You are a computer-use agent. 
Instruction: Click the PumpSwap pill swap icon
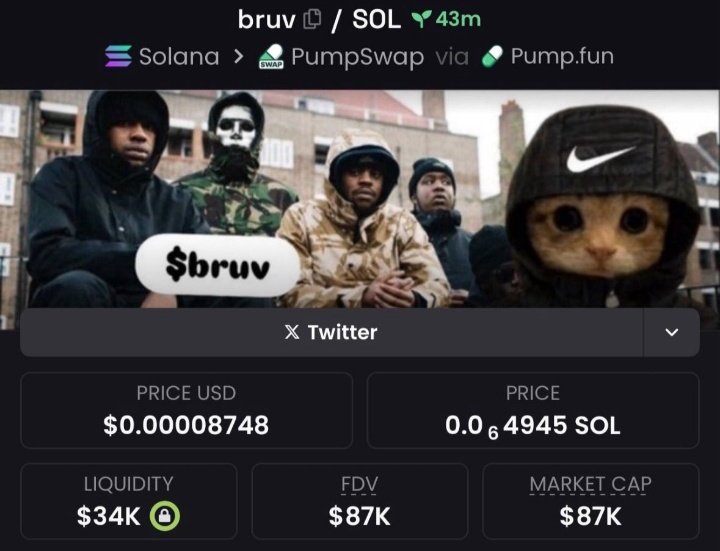click(x=271, y=56)
